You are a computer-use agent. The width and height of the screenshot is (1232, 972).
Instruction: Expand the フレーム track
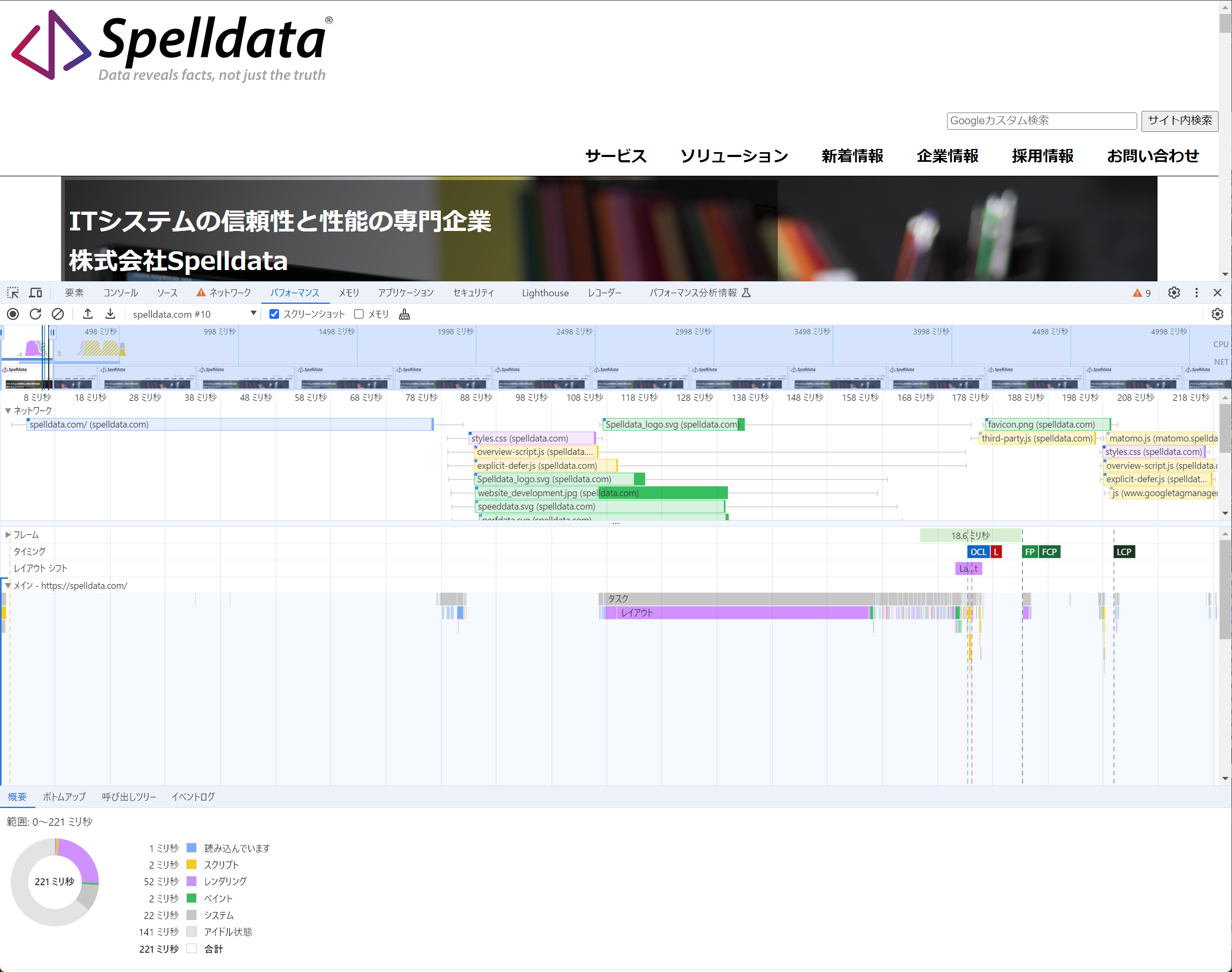(x=8, y=535)
